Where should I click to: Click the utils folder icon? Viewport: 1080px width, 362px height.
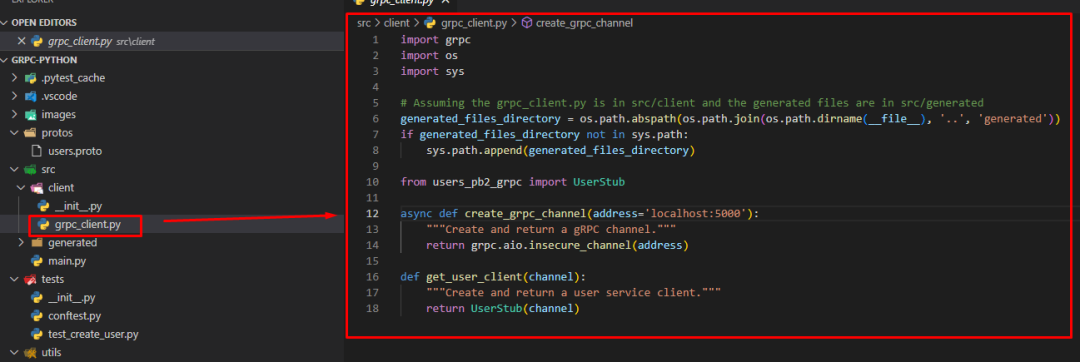coord(30,352)
